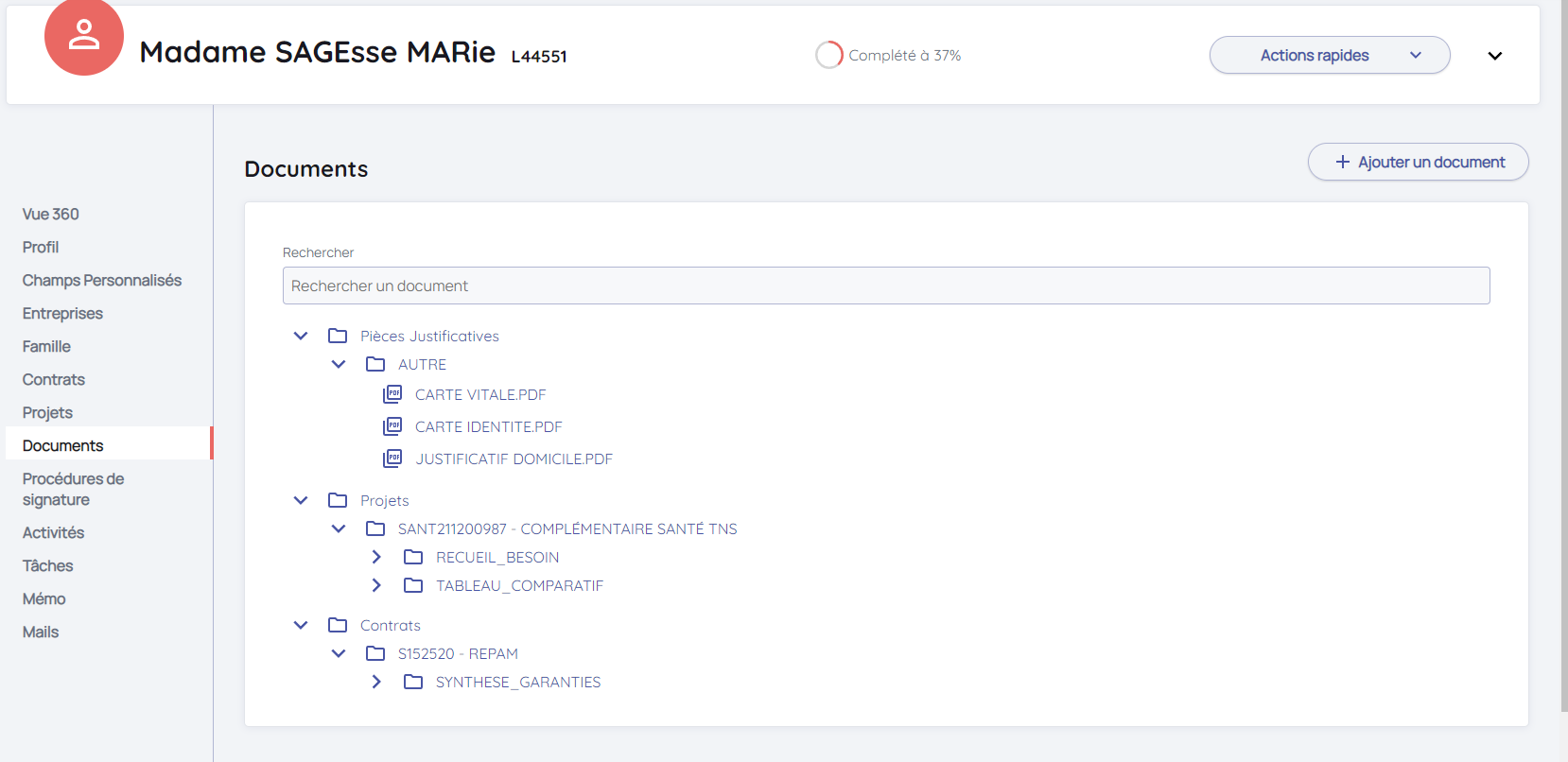
Task: Expand the TABLEAU_COMPARATIF folder arrow
Action: [x=376, y=585]
